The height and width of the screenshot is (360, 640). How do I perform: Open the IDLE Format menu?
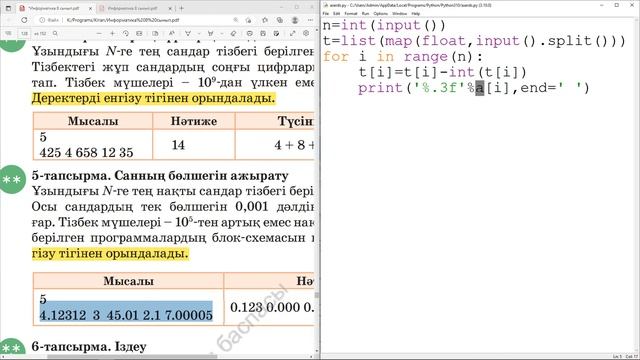click(351, 13)
